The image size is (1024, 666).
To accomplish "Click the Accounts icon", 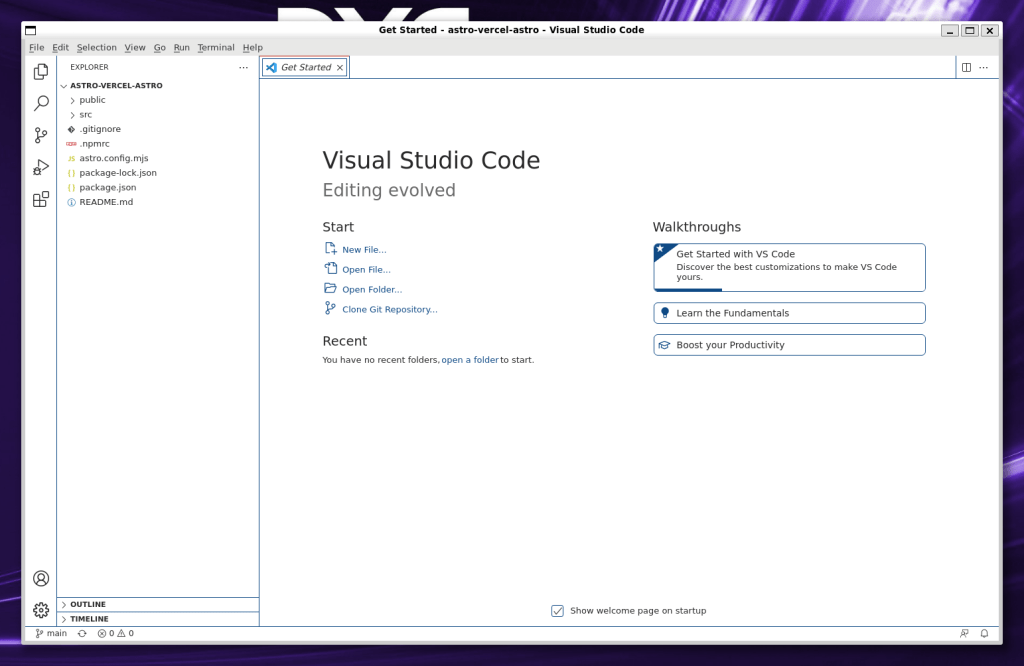I will tap(41, 578).
